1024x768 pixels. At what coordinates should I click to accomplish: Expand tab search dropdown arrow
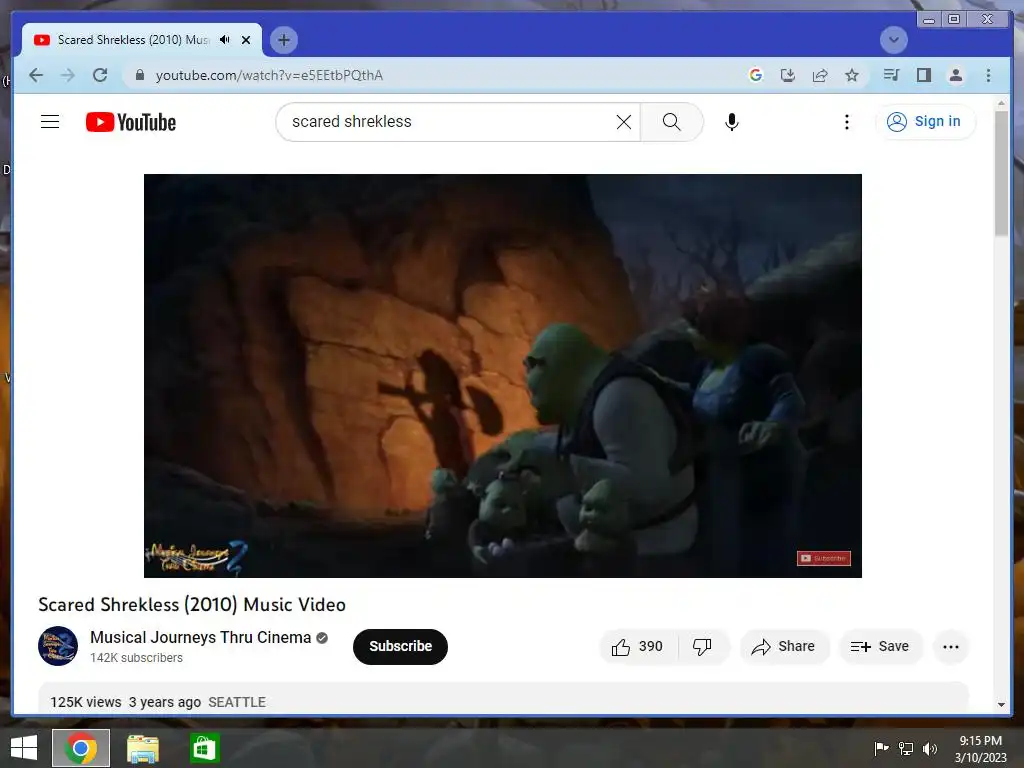tap(893, 40)
